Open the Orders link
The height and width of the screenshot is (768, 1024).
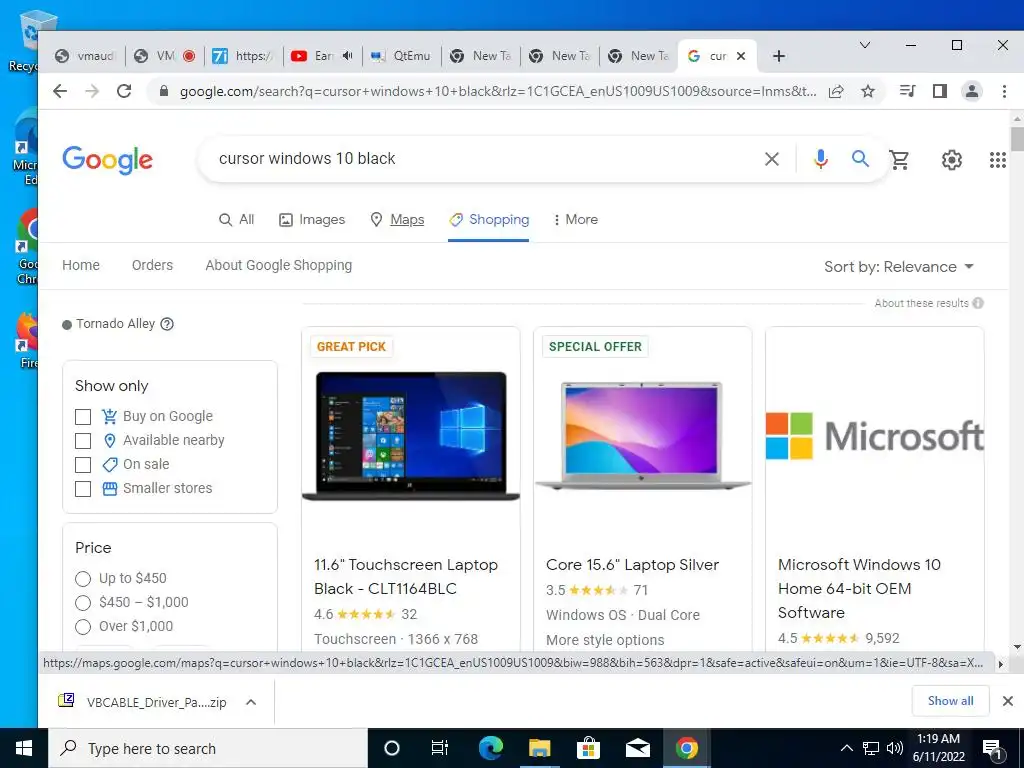[152, 265]
